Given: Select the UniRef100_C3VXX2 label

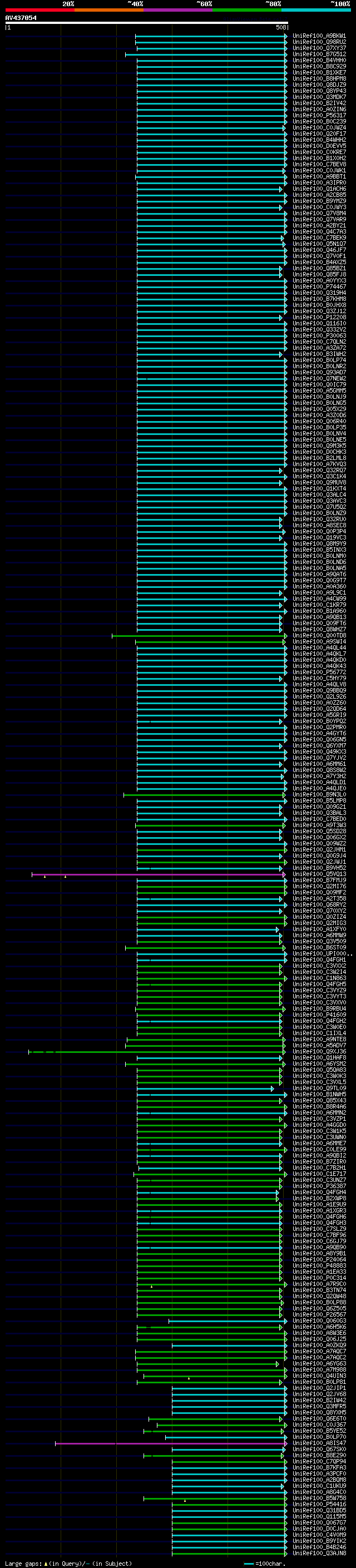Looking at the screenshot, I should (319, 967).
